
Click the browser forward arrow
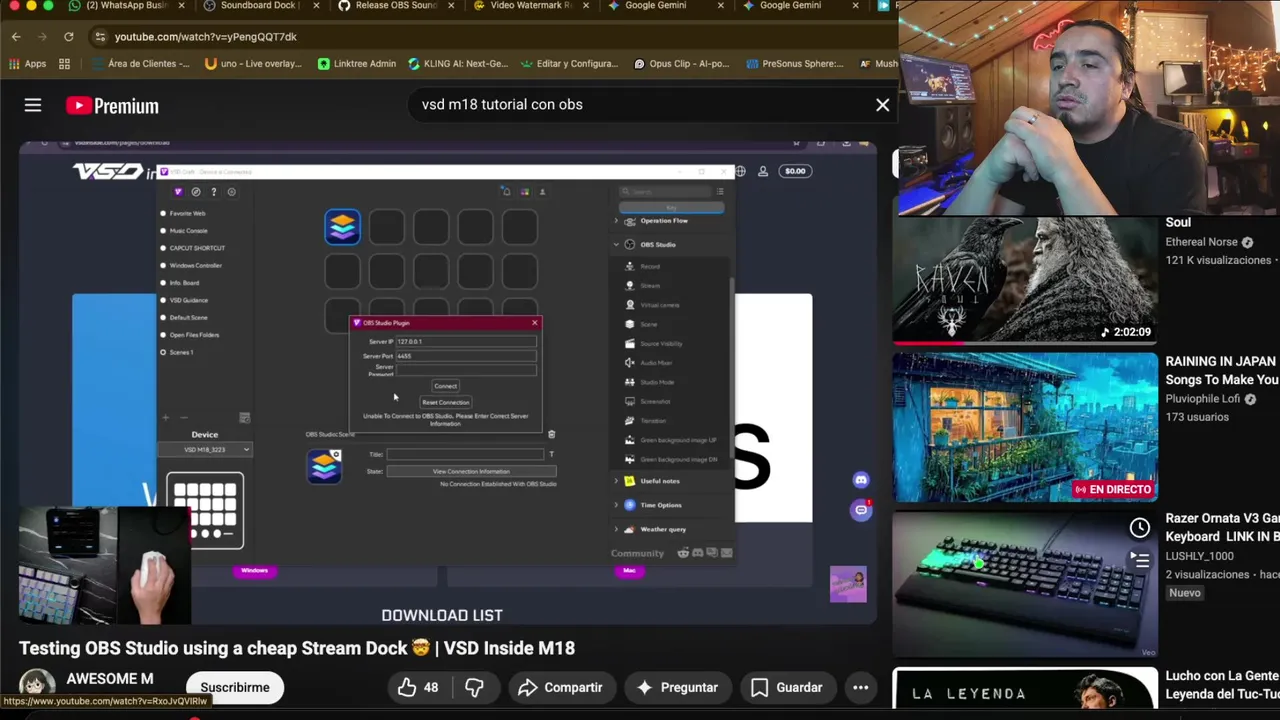42,36
